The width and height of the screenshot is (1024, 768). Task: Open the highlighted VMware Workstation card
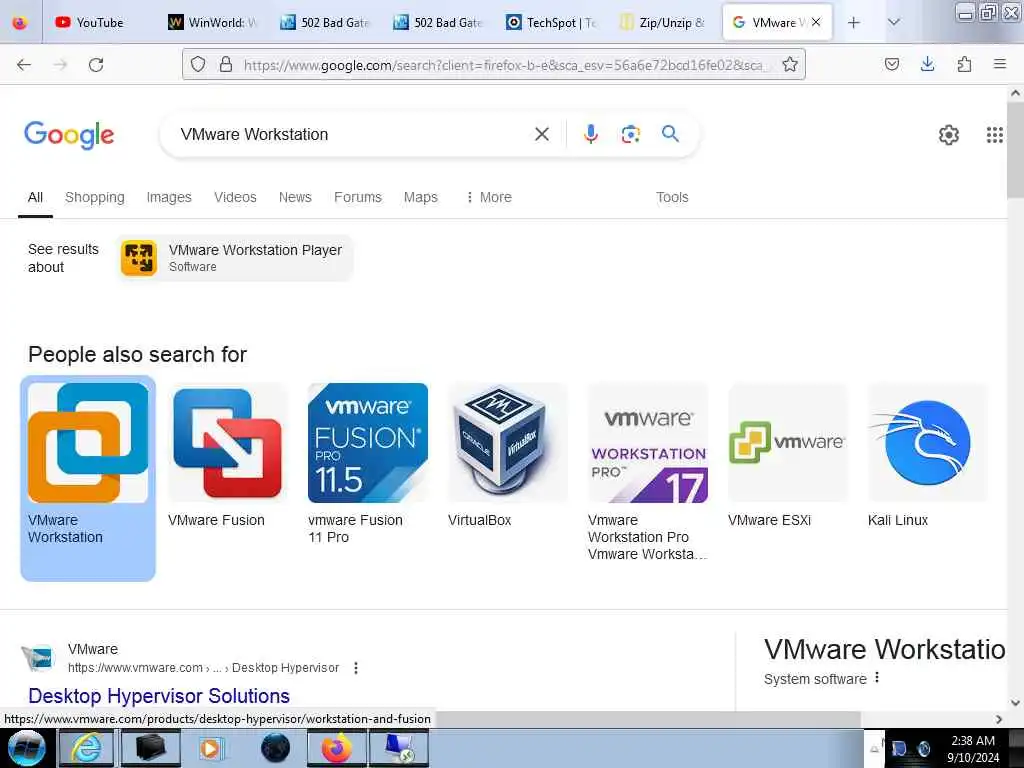[88, 478]
